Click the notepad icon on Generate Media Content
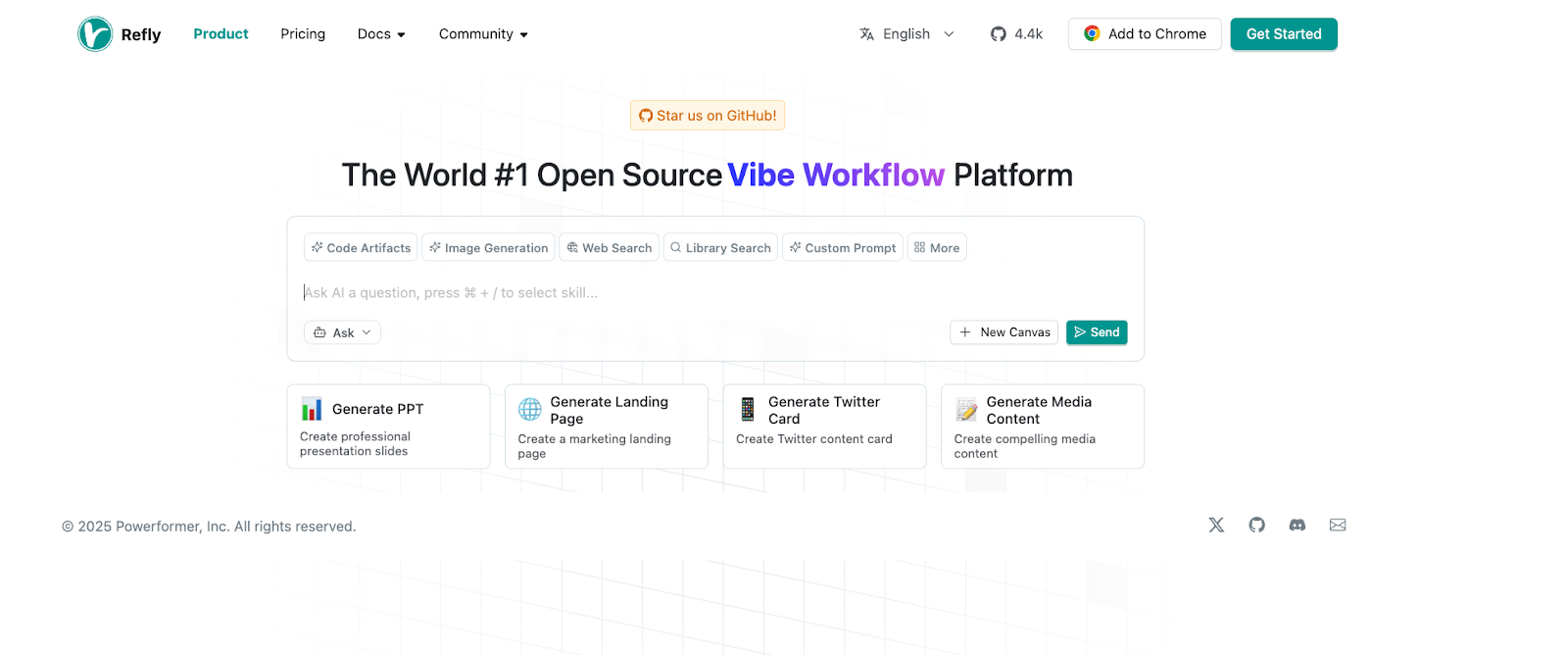Viewport: 1568px width, 655px height. coord(966,409)
